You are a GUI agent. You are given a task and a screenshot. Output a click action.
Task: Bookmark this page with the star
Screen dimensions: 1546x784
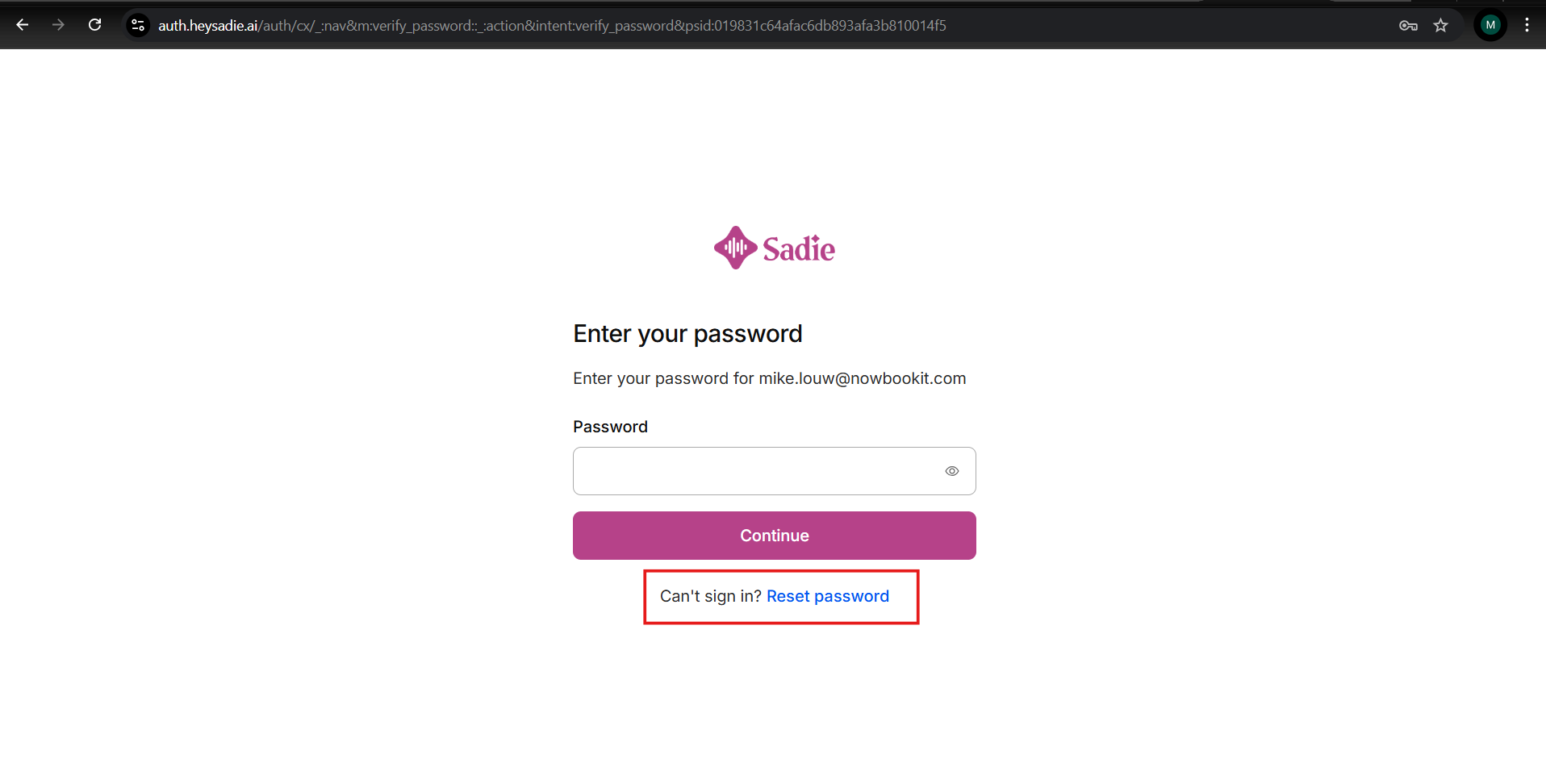tap(1440, 26)
